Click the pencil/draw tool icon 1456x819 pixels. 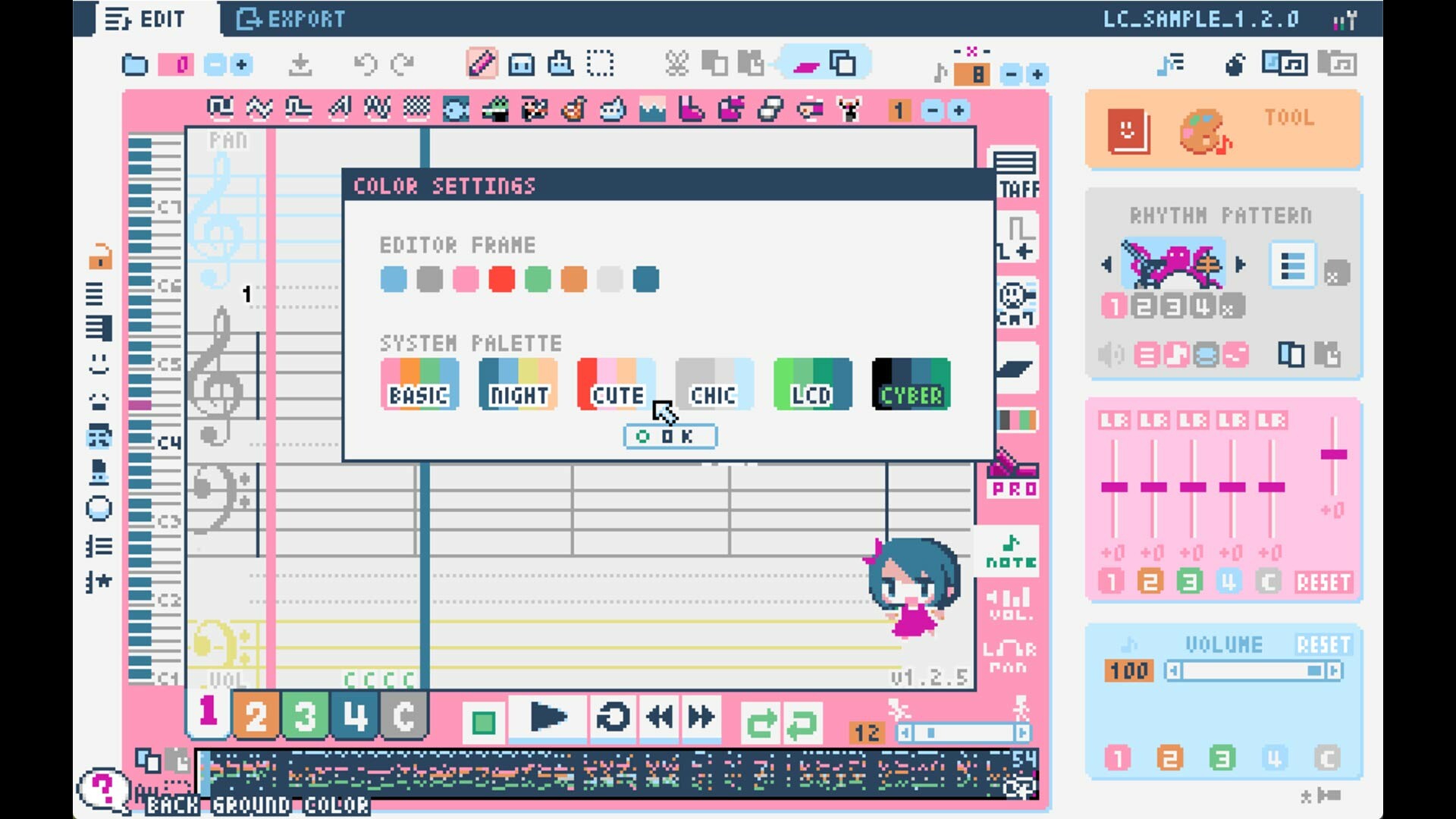point(480,65)
